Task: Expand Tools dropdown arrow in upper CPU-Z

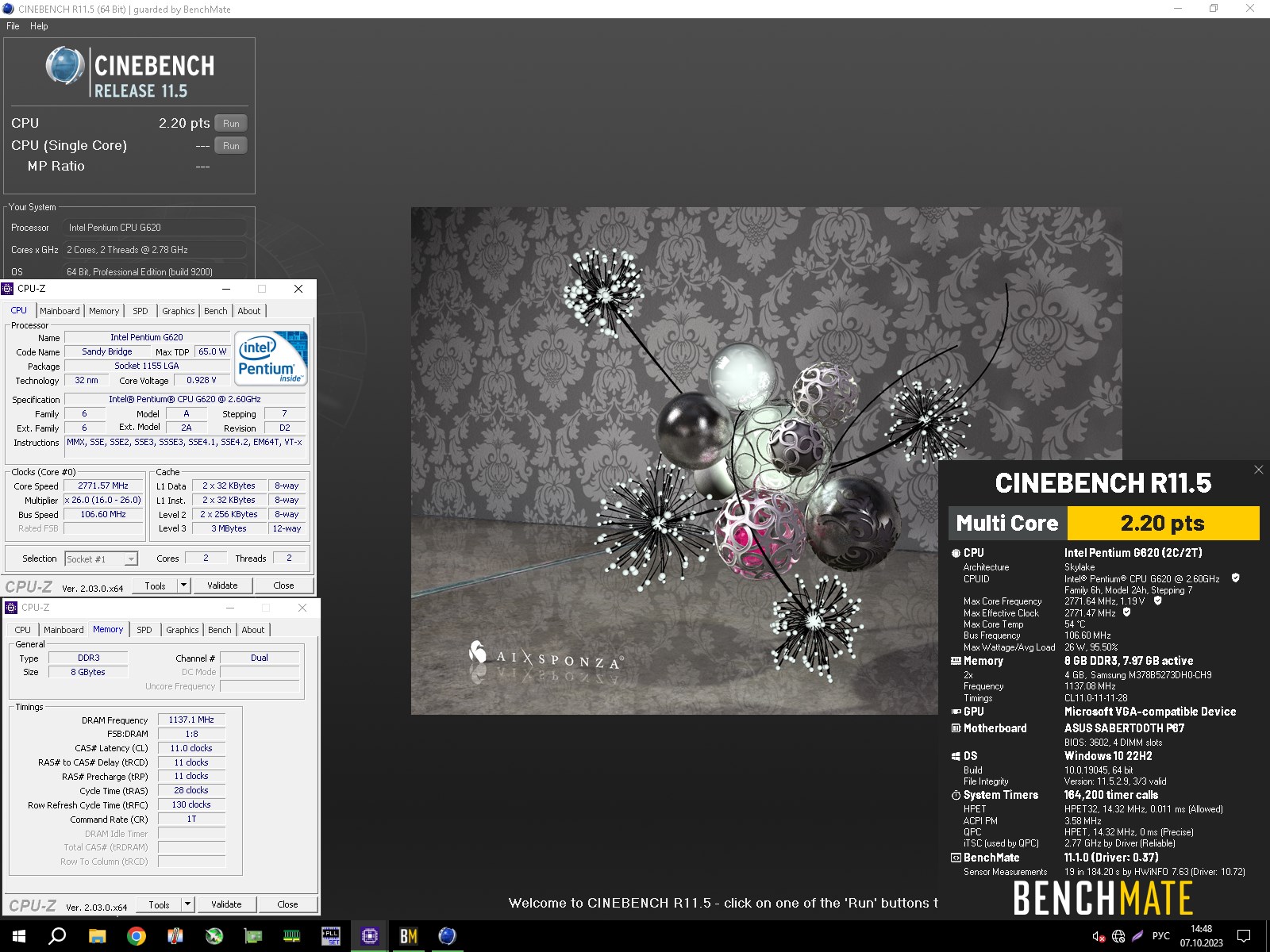Action: [184, 585]
